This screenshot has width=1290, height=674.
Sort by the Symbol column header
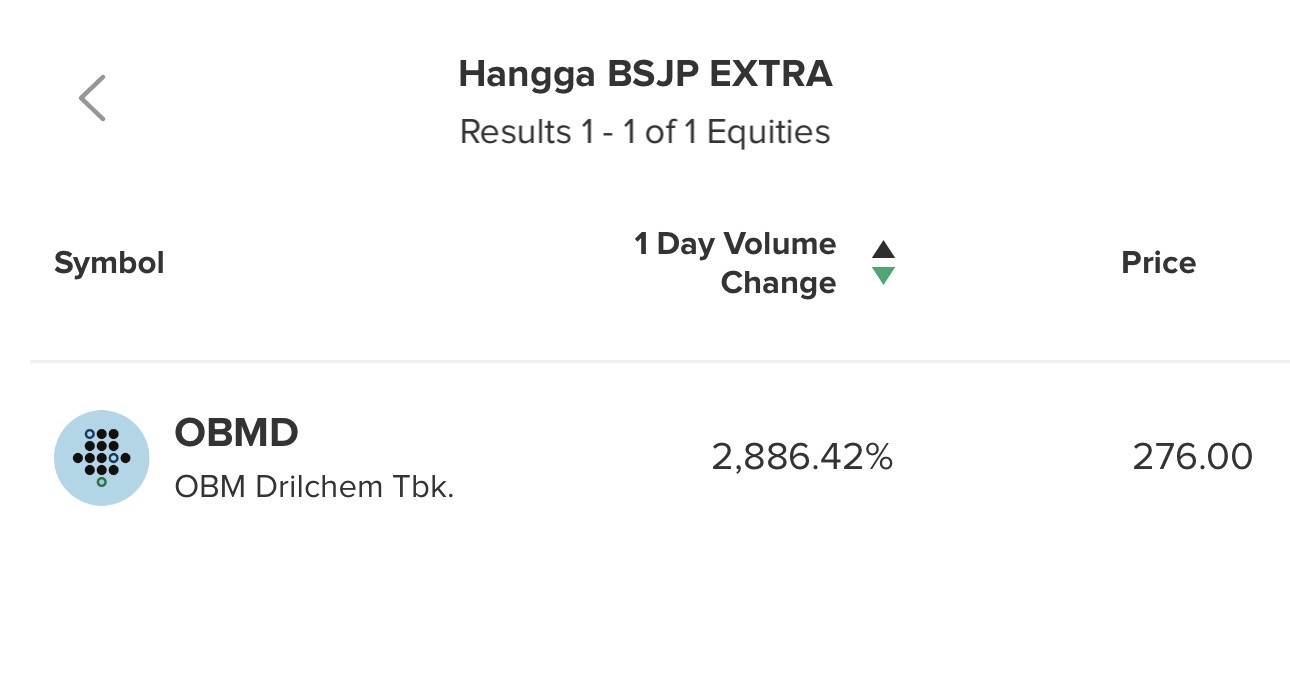point(109,263)
